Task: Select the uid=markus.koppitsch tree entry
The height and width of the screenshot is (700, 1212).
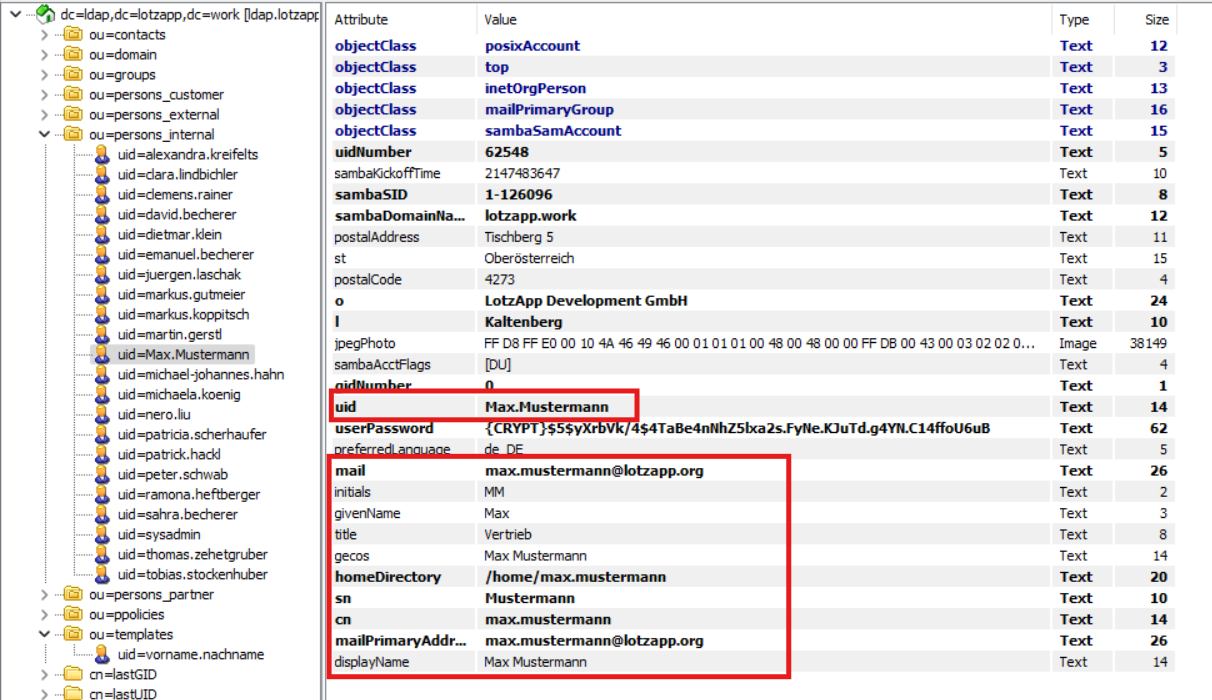Action: point(183,315)
